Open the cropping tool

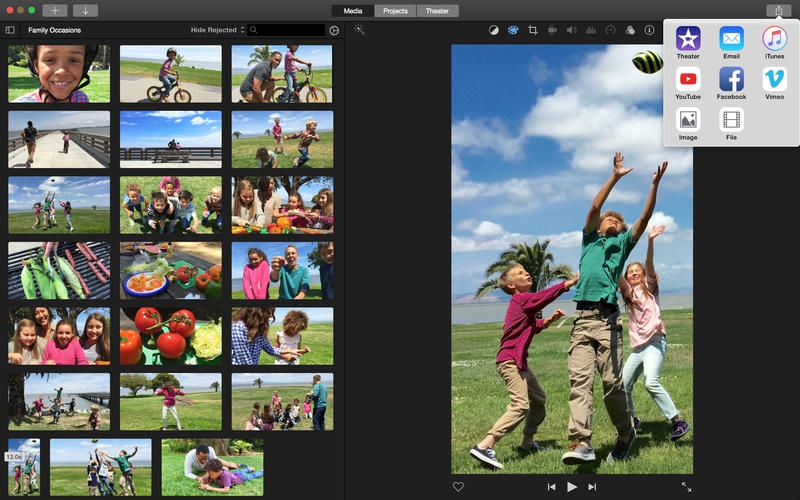(532, 30)
